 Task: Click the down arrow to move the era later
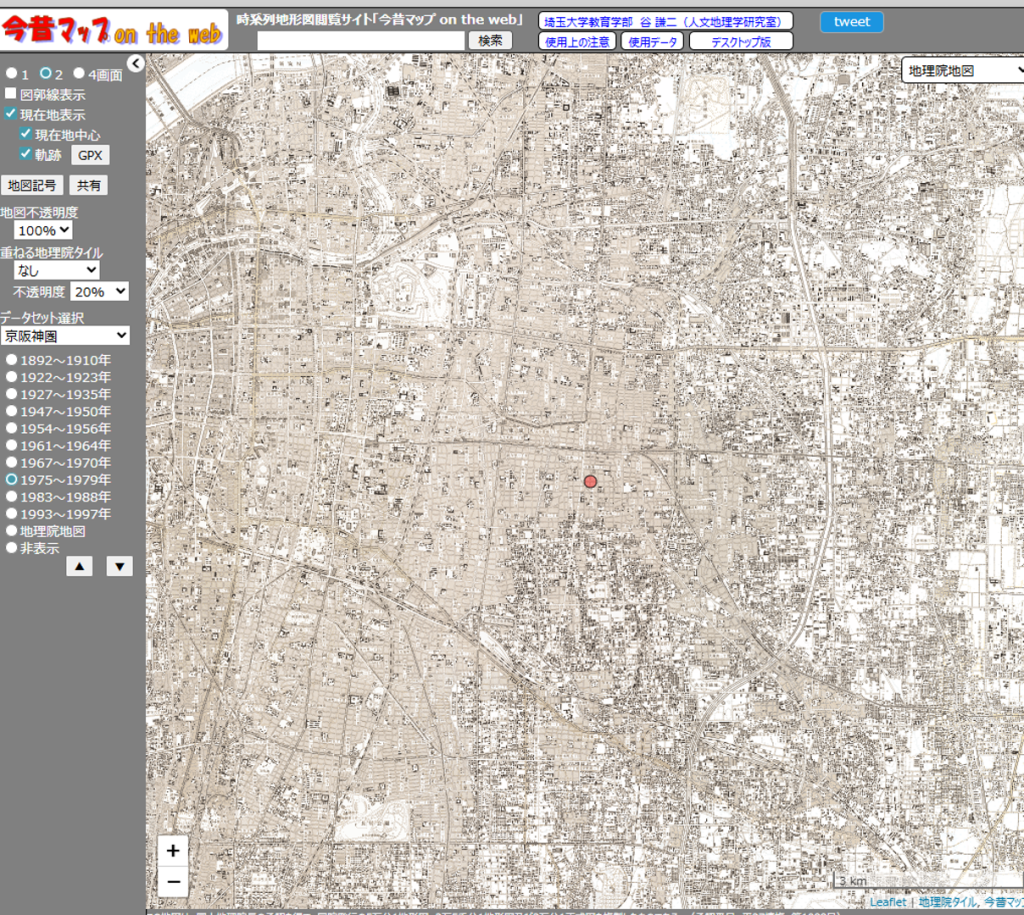(119, 567)
